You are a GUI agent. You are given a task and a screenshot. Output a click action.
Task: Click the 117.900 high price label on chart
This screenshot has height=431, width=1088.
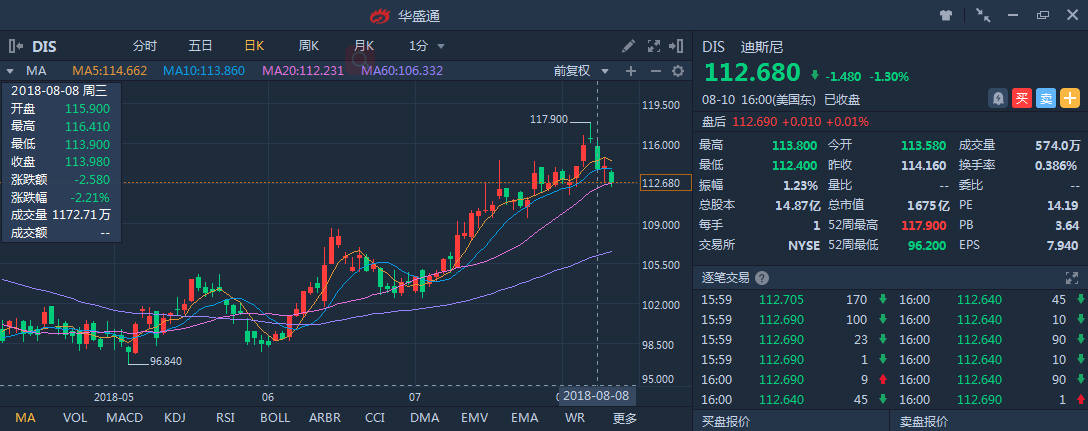click(549, 119)
